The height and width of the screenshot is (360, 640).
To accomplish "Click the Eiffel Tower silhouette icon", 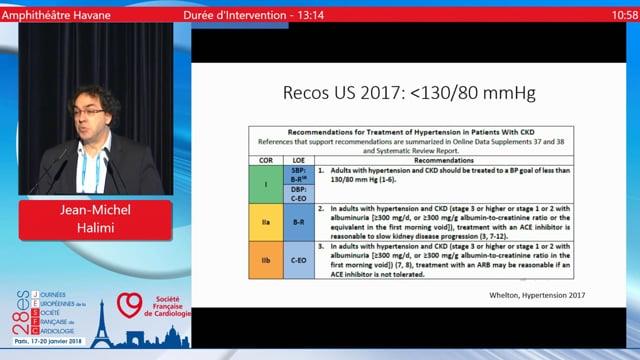I will 102,325.
